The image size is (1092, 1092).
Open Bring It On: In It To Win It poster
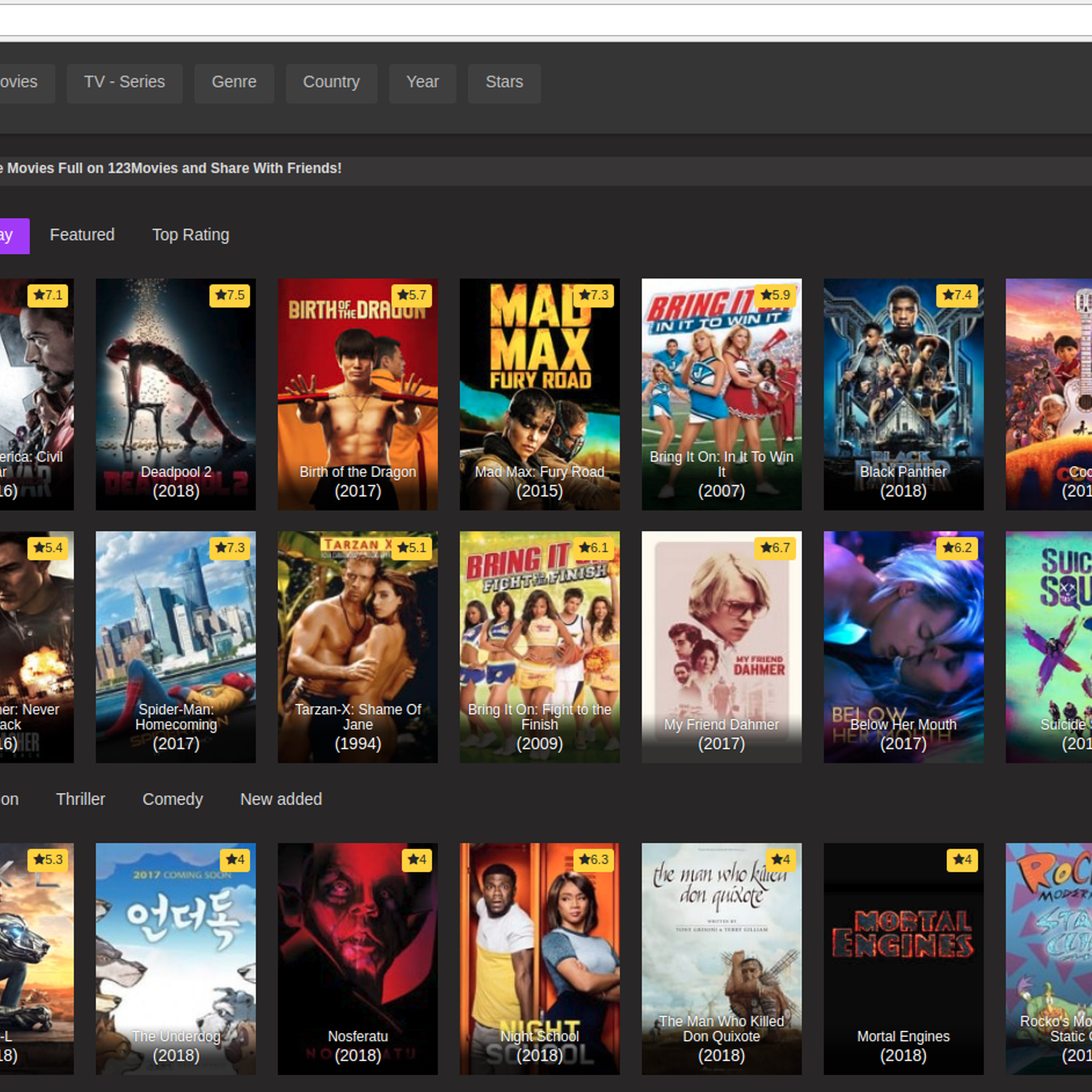point(721,394)
